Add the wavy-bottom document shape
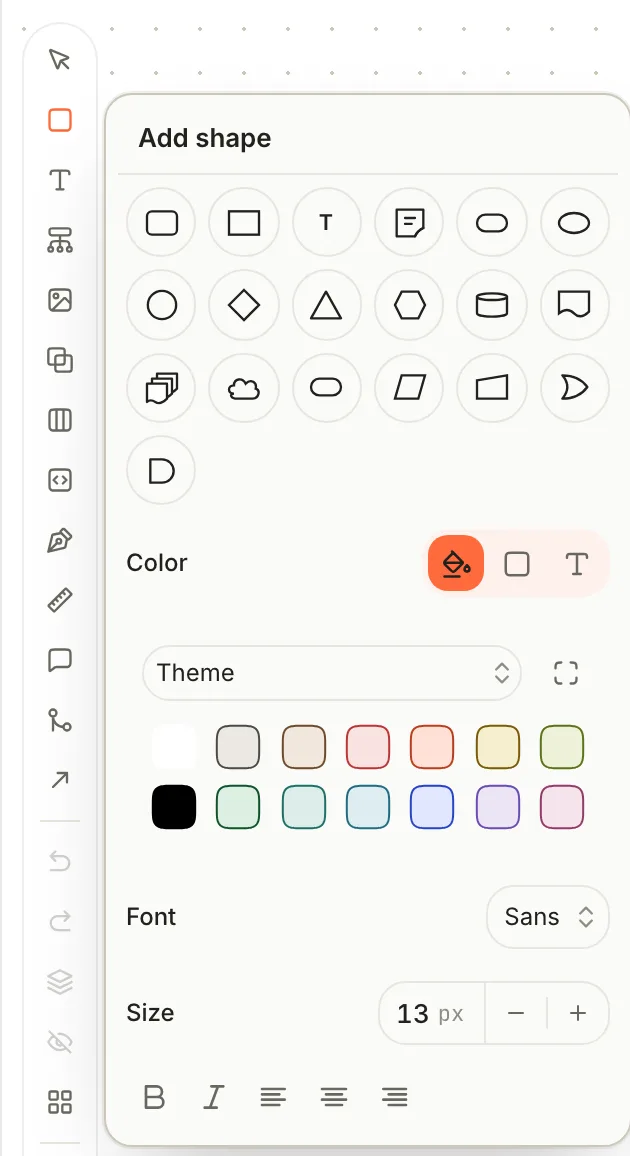This screenshot has width=630, height=1156. click(574, 305)
